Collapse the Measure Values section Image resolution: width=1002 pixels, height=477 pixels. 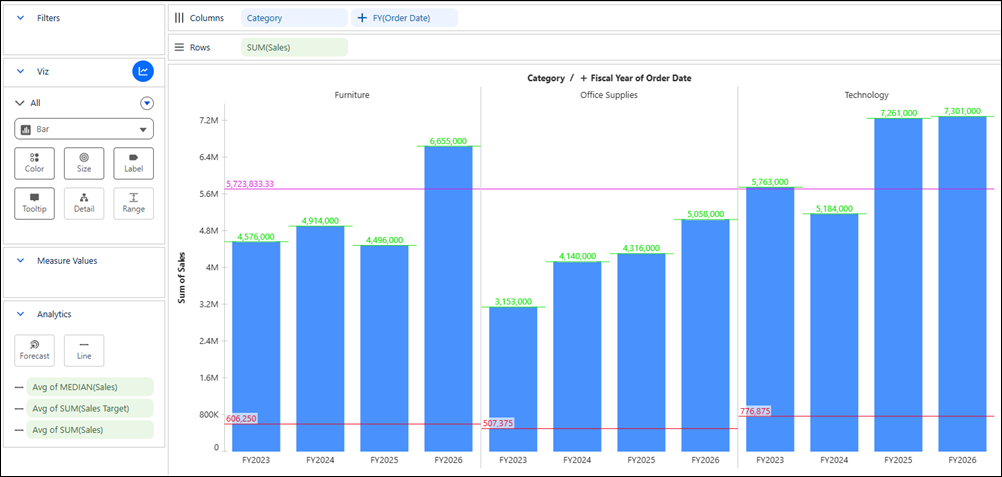coord(20,261)
